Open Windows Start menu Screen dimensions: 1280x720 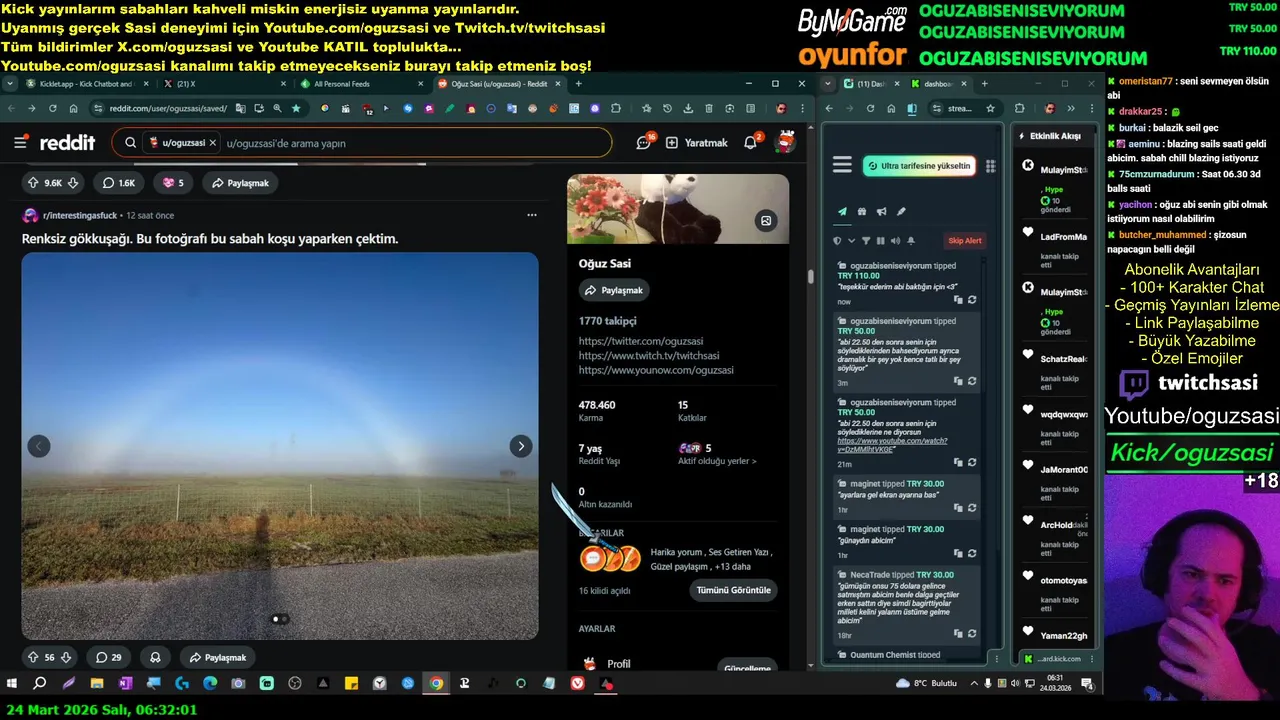[x=12, y=684]
